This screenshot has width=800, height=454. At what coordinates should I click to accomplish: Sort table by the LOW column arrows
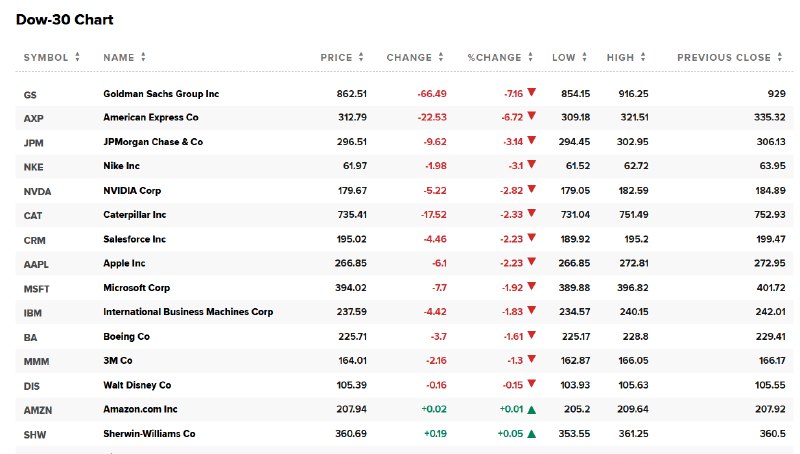click(584, 57)
